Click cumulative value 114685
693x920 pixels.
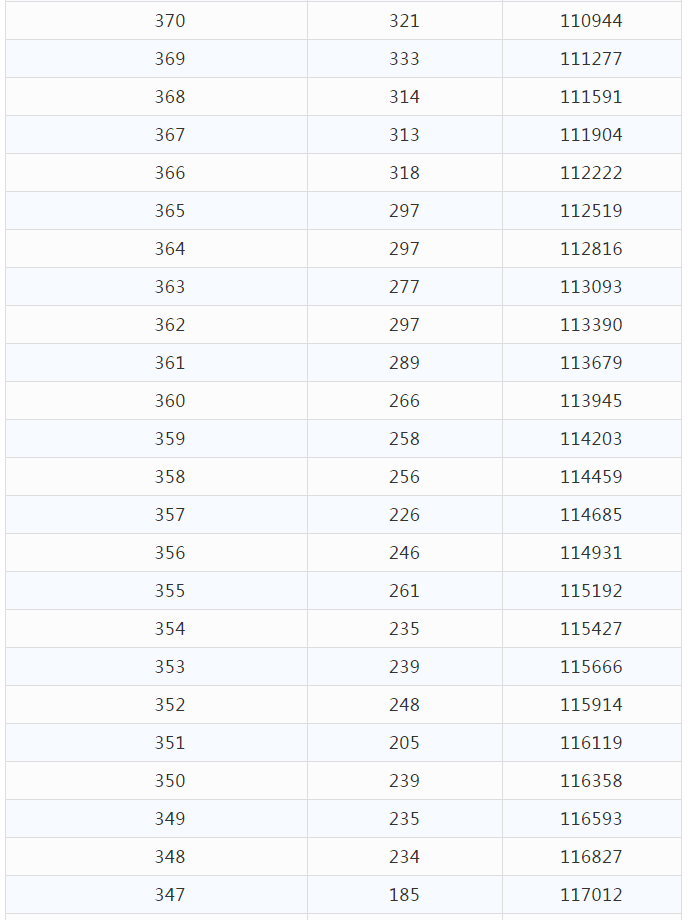coord(591,515)
